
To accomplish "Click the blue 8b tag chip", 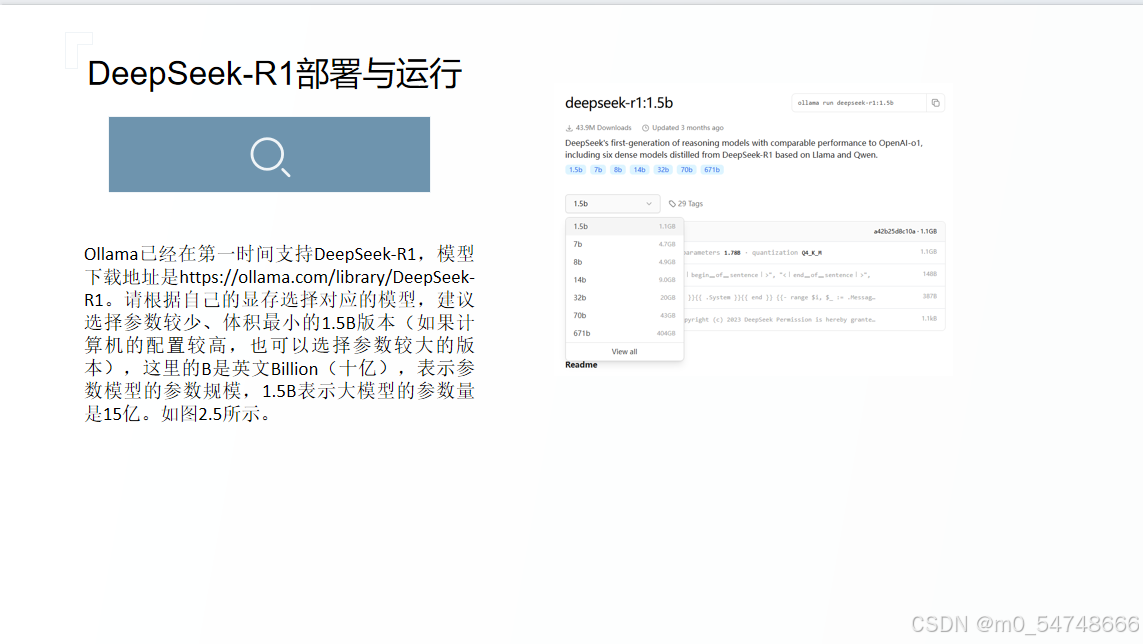I will (x=617, y=170).
